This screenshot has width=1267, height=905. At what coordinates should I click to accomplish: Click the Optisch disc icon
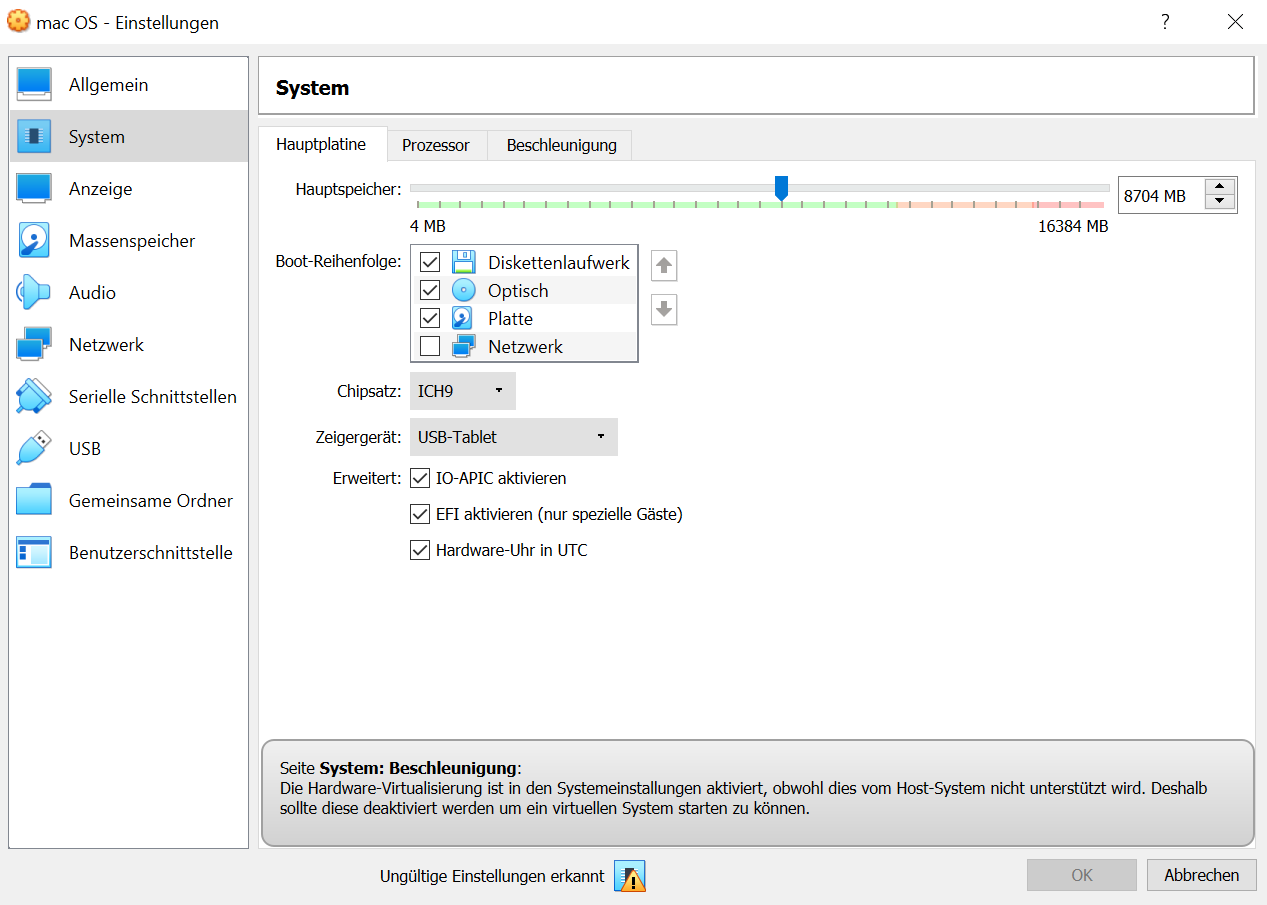click(463, 291)
